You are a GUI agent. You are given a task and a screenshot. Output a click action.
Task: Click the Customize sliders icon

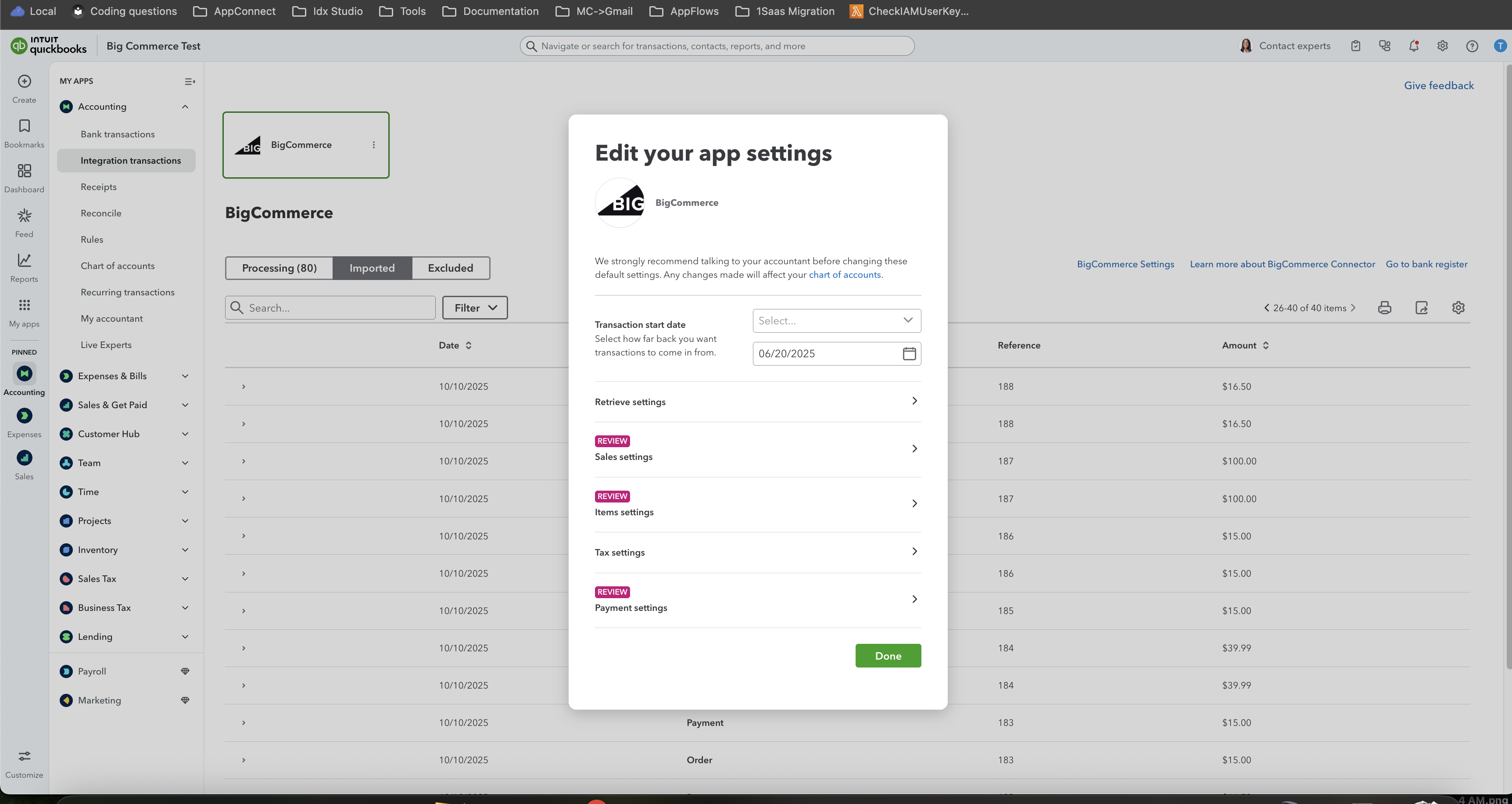[24, 756]
